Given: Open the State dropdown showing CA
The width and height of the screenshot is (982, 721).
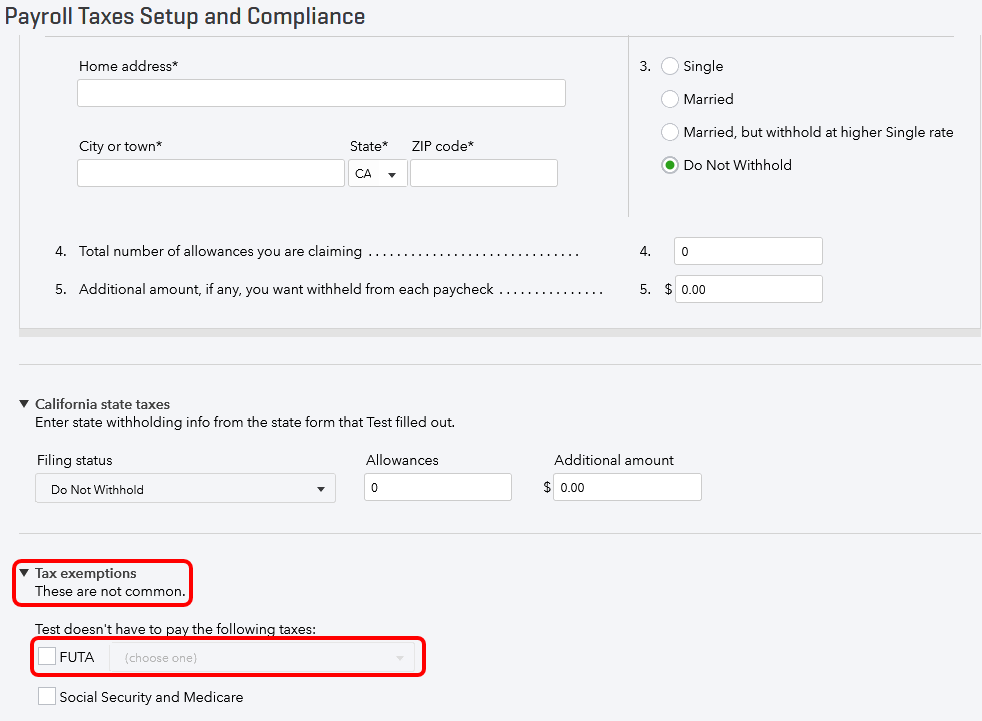Looking at the screenshot, I should coord(378,174).
